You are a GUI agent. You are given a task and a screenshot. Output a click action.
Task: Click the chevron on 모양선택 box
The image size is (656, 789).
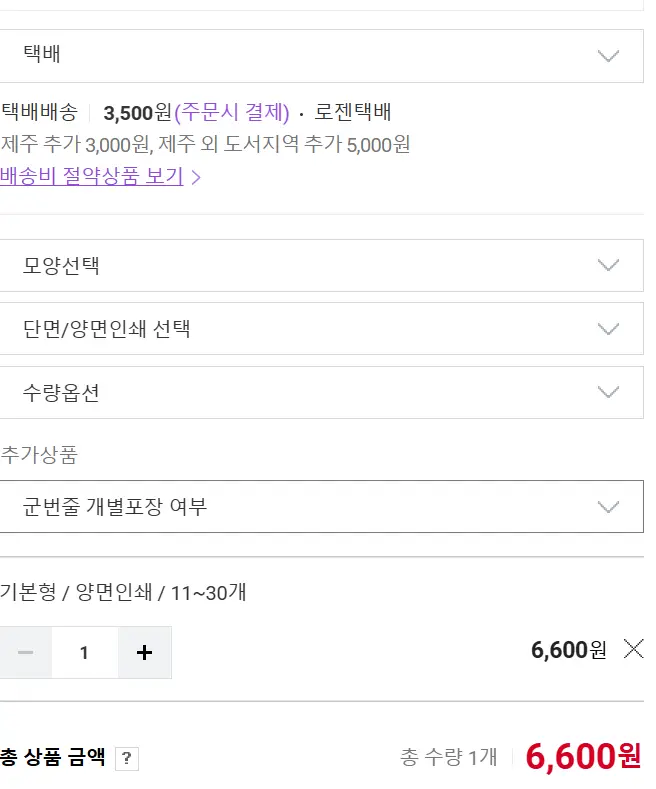(608, 266)
